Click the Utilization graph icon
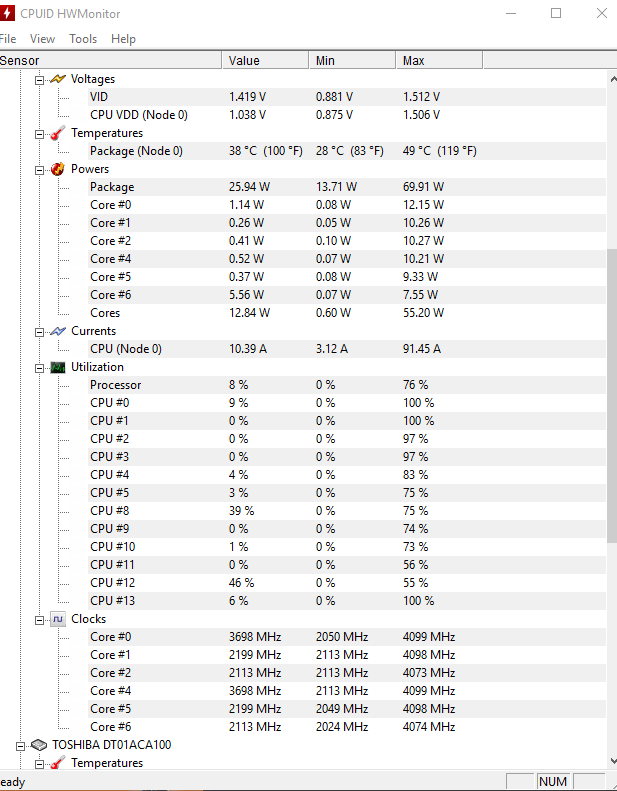The width and height of the screenshot is (617, 791). point(58,367)
